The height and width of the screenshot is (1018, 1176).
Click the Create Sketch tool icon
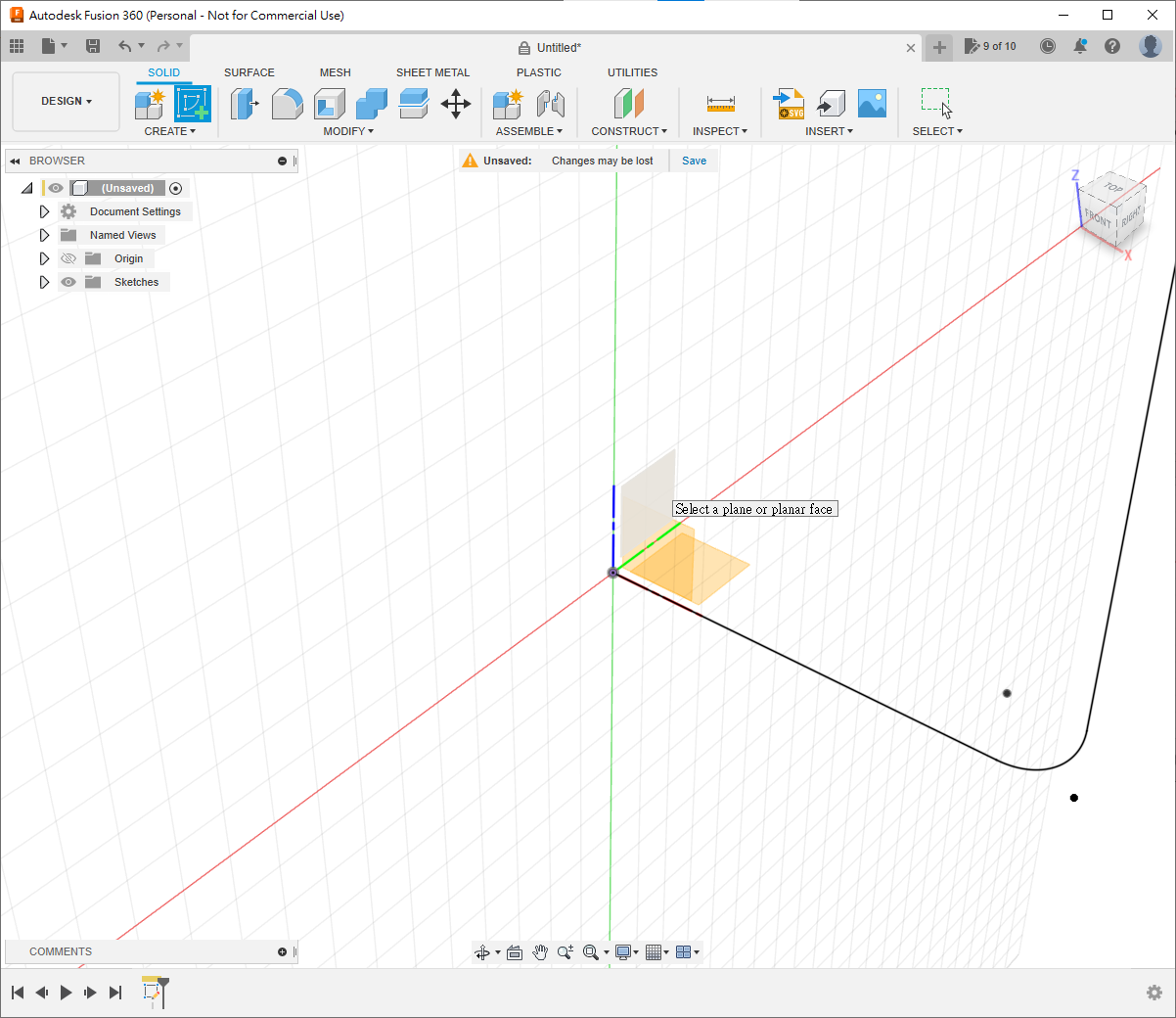[192, 103]
